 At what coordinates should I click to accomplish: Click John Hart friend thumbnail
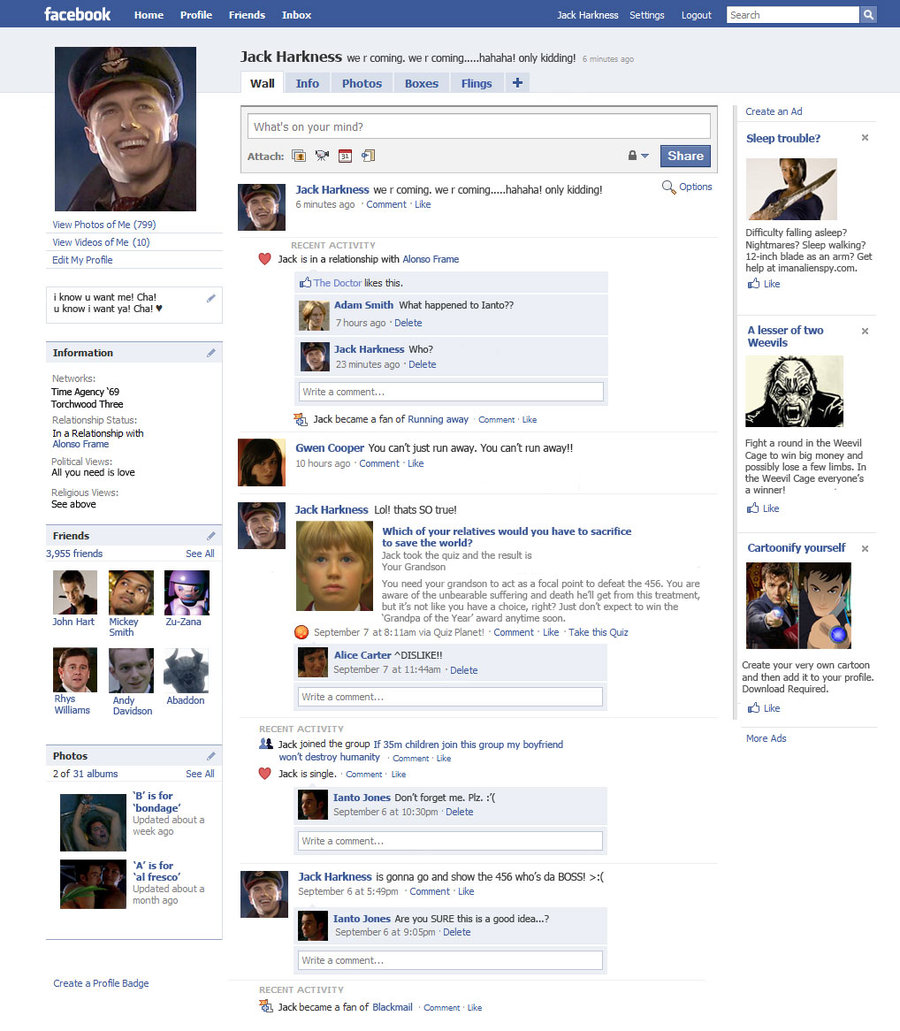(x=74, y=592)
